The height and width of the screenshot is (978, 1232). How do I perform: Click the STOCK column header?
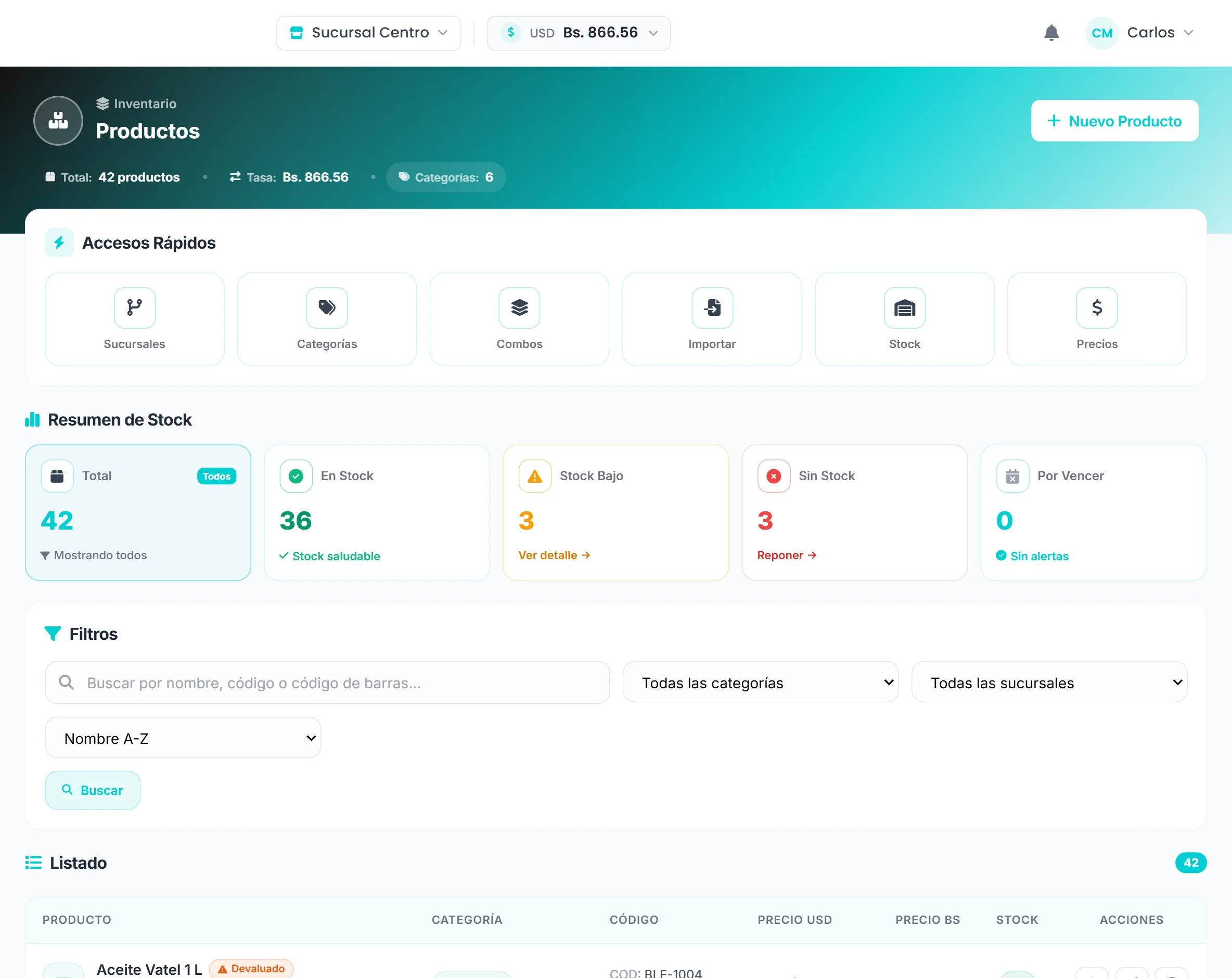(1017, 920)
